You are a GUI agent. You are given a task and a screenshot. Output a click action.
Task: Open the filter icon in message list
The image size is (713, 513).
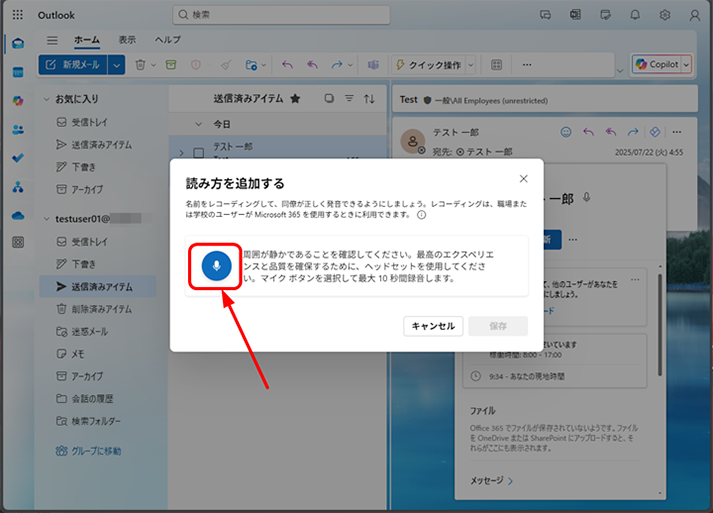pos(349,99)
